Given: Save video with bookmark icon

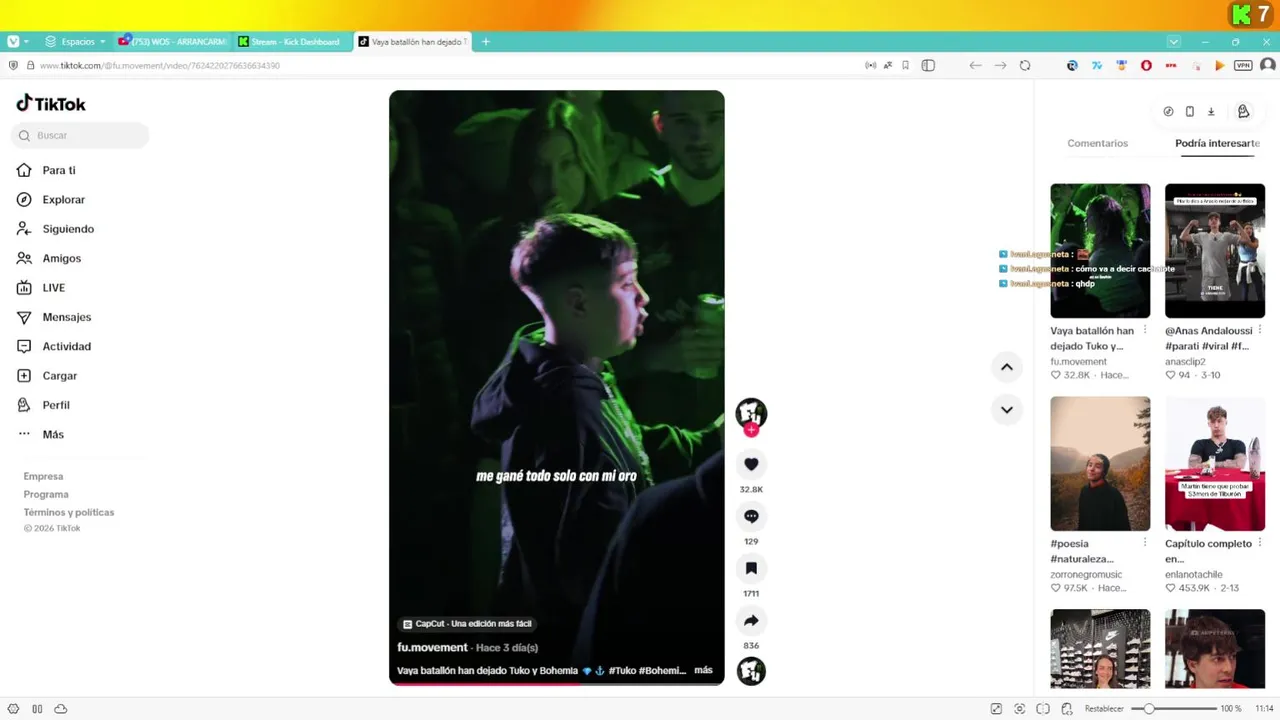Looking at the screenshot, I should [751, 568].
